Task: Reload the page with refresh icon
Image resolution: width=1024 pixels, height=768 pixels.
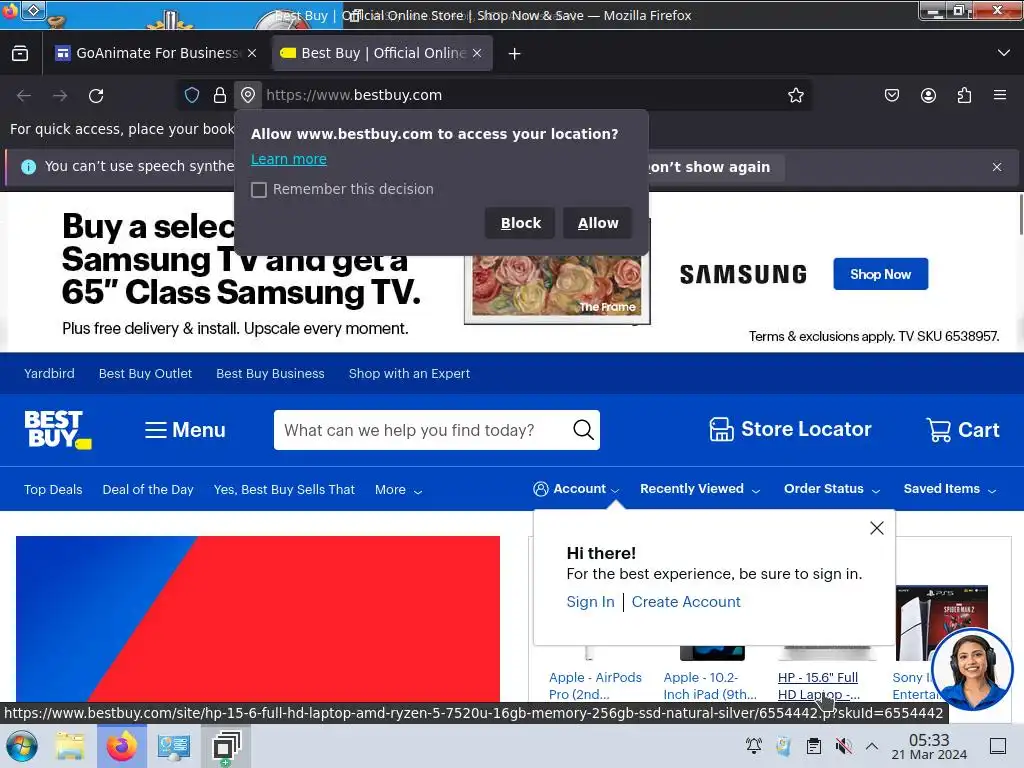Action: (x=96, y=96)
